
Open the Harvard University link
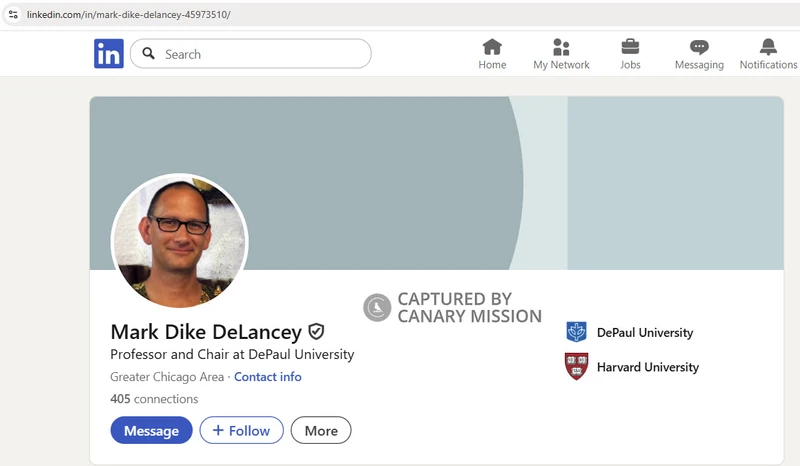click(x=648, y=367)
